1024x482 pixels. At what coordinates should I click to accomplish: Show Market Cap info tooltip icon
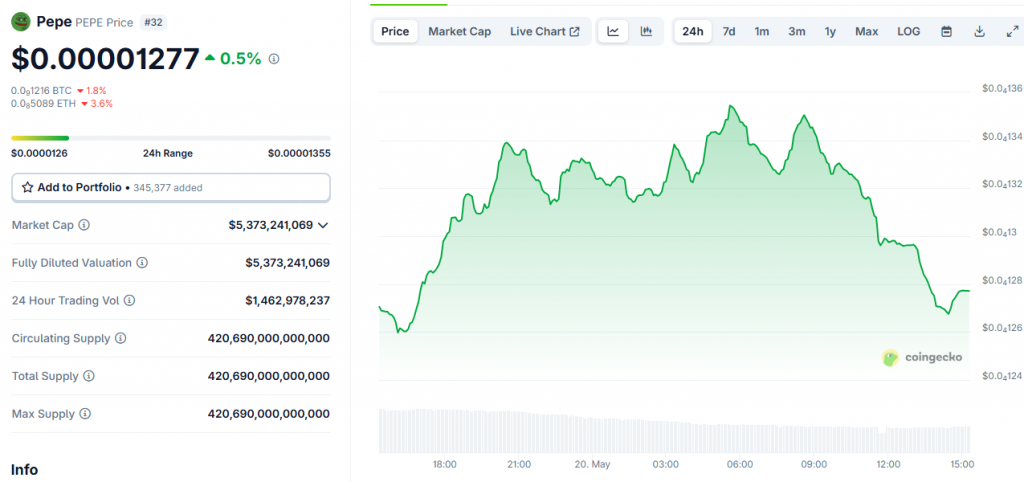point(84,225)
